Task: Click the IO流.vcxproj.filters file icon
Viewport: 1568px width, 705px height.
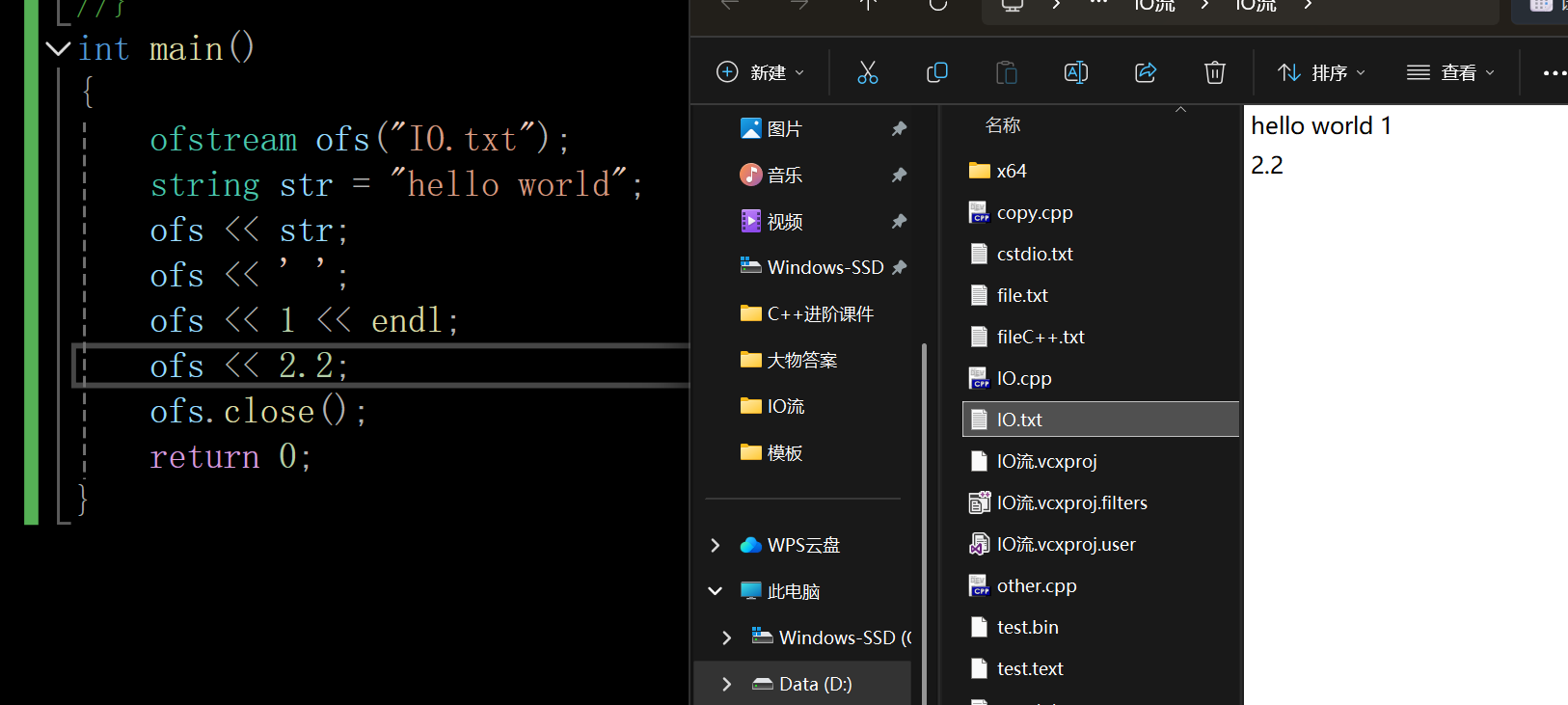Action: [979, 502]
